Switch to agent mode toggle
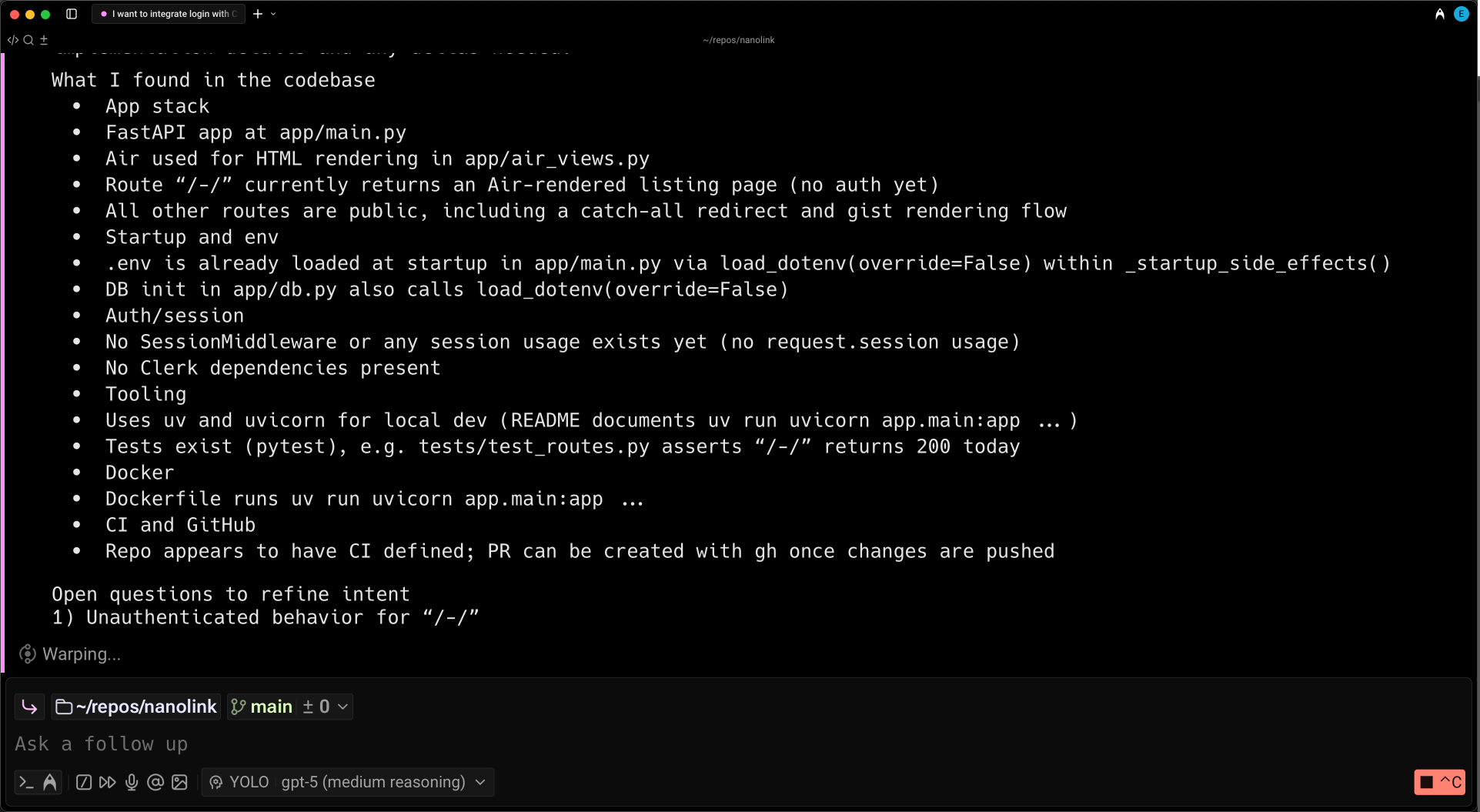The width and height of the screenshot is (1480, 812). tap(50, 782)
